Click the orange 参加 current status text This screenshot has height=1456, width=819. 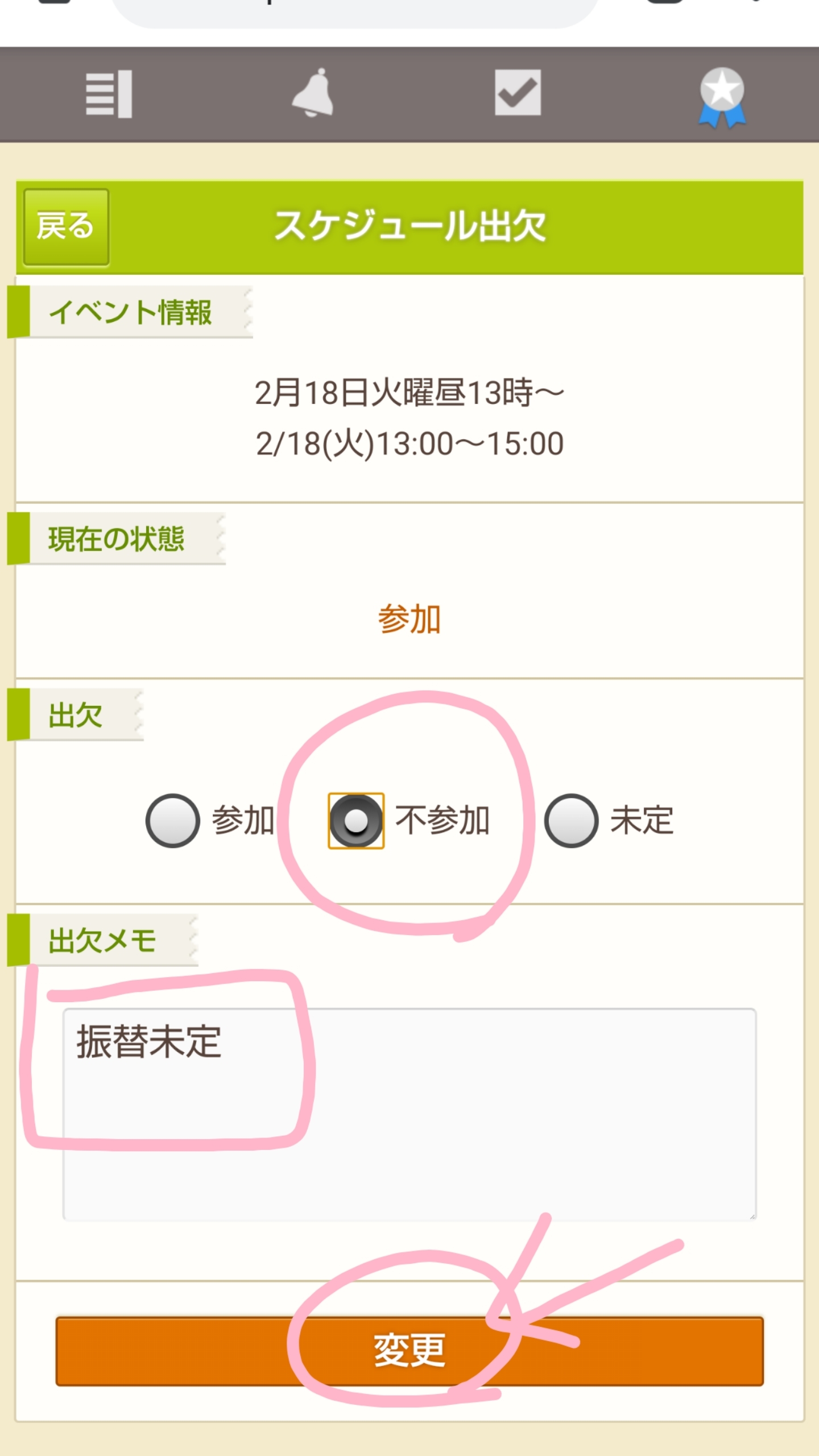pyautogui.click(x=409, y=619)
